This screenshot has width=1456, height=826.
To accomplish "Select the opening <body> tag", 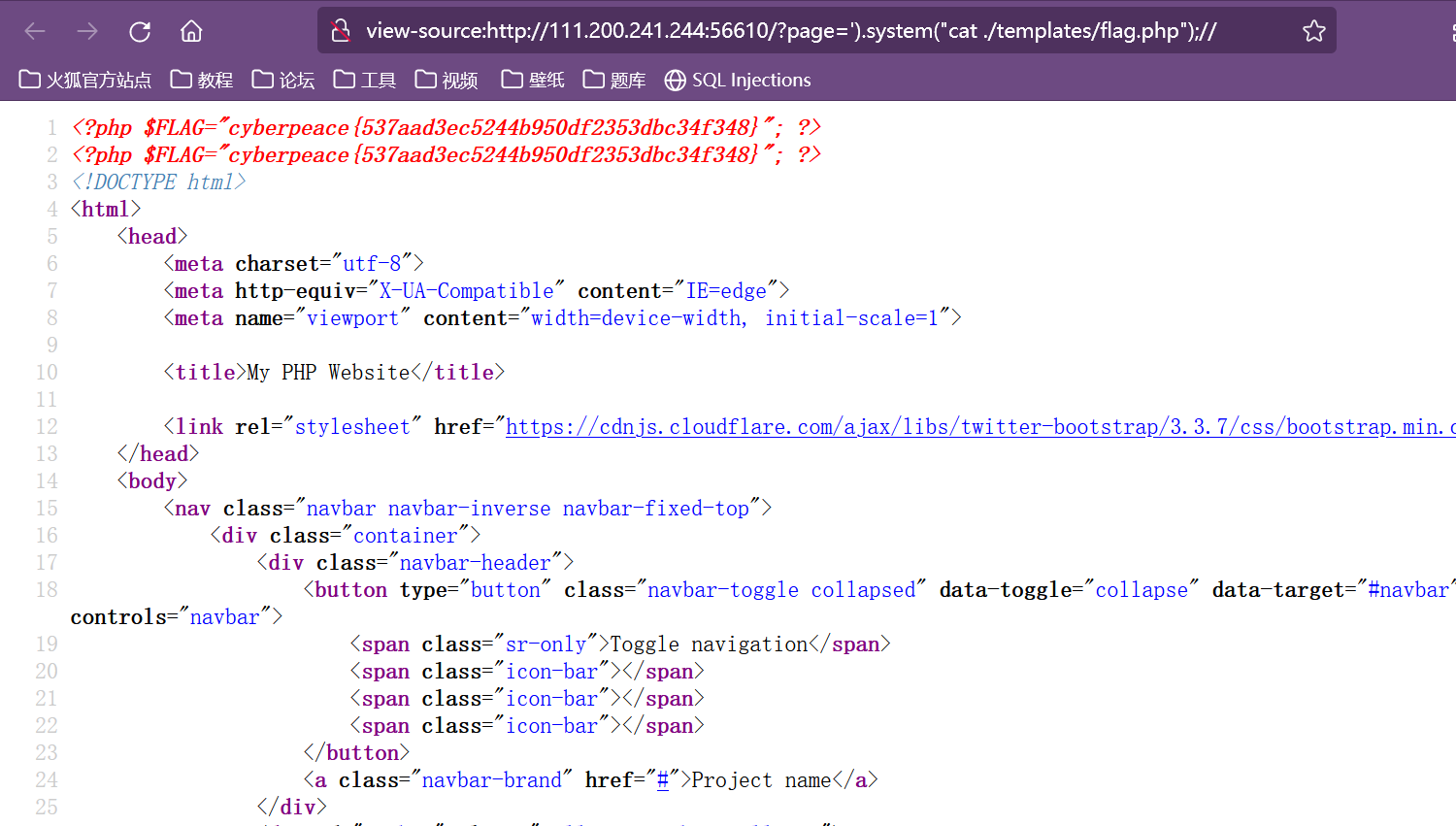I will (x=152, y=481).
